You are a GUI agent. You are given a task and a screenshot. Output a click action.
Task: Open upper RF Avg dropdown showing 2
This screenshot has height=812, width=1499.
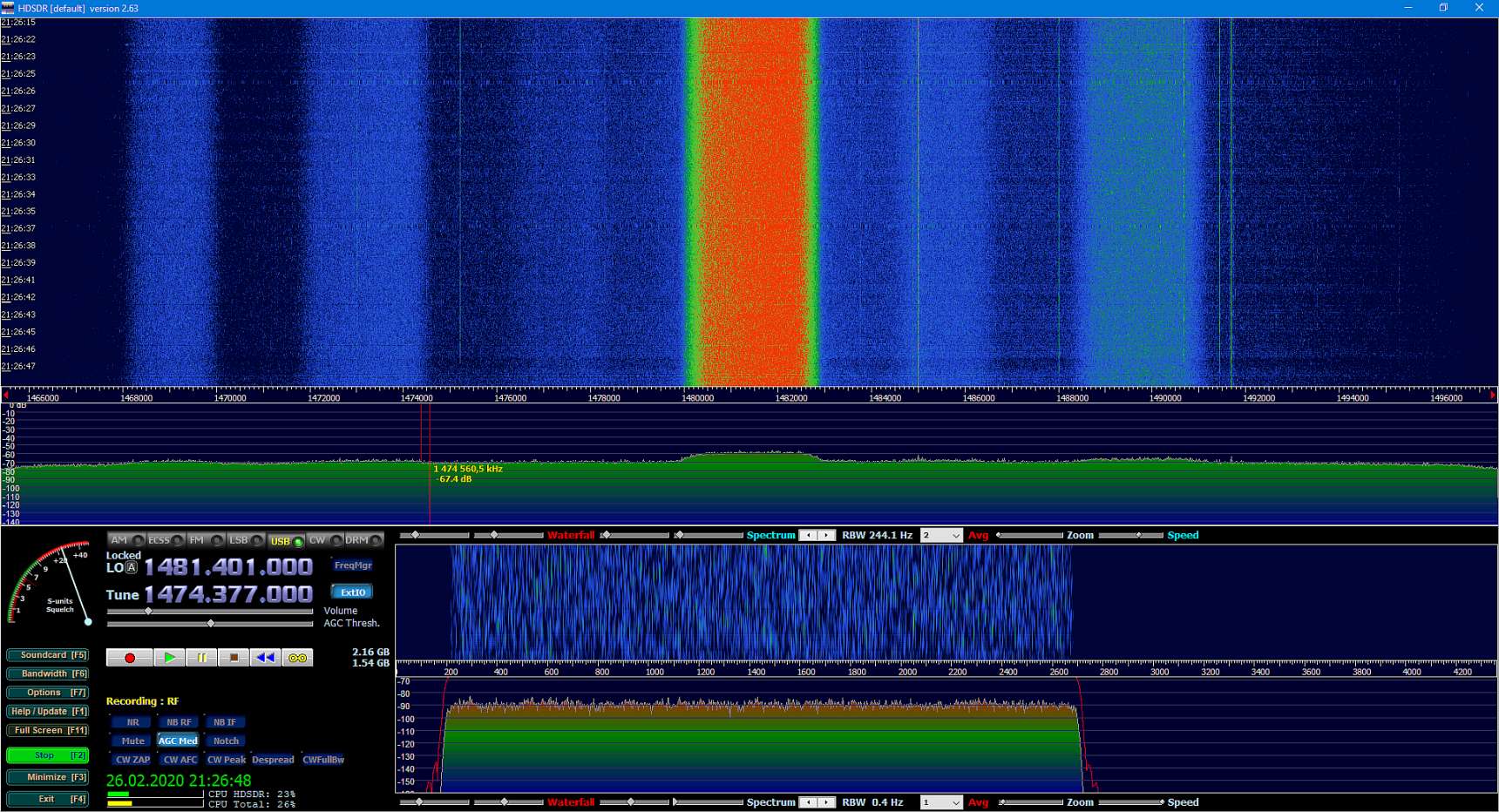941,536
